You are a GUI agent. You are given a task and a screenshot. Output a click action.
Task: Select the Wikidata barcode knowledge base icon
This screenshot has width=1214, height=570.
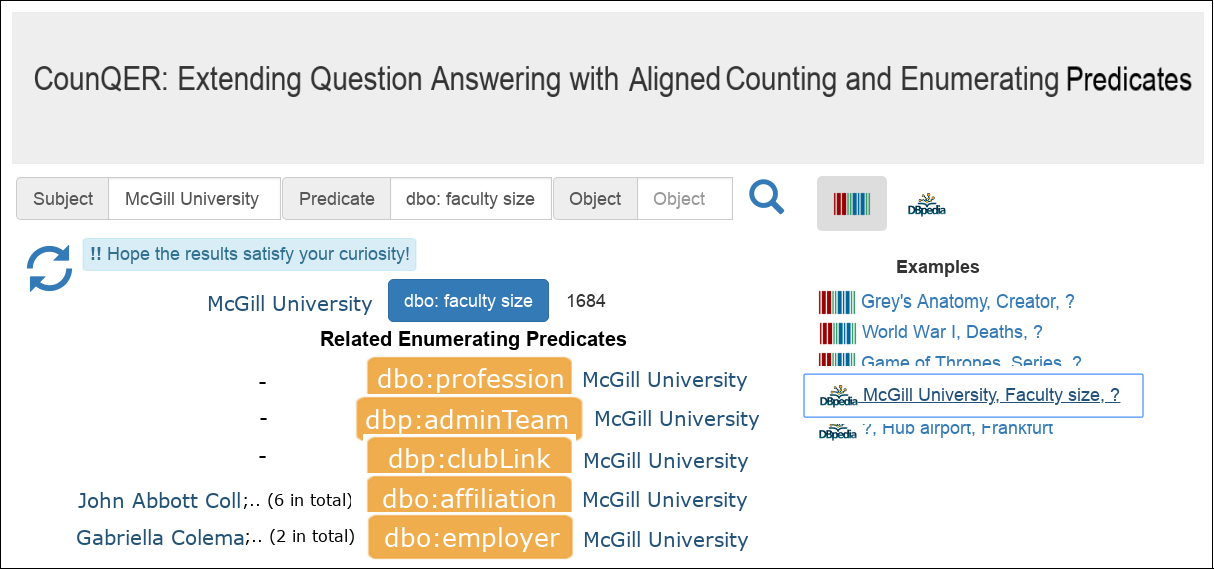tap(851, 204)
